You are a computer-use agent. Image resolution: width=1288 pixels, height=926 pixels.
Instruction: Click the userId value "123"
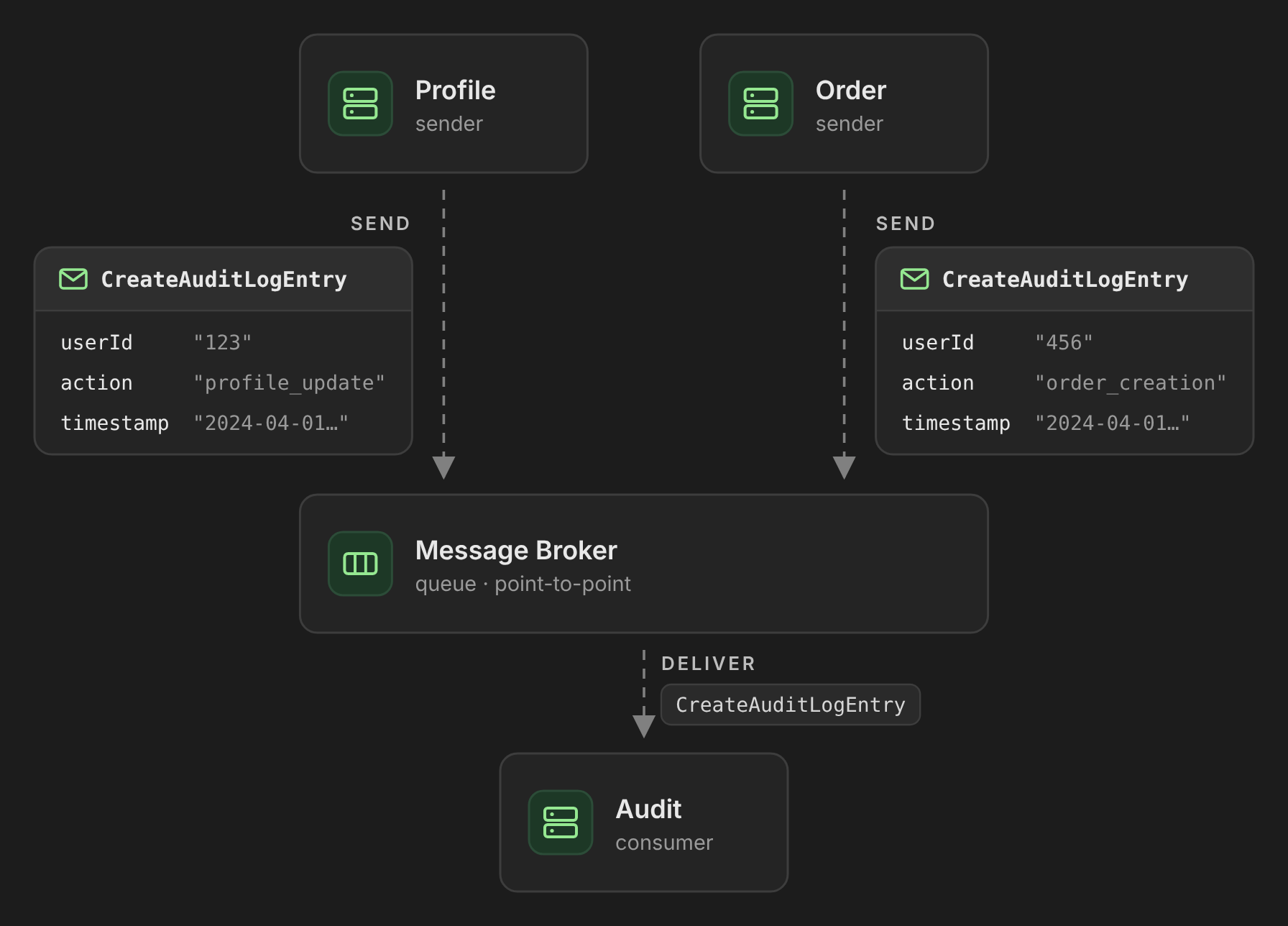(x=223, y=343)
